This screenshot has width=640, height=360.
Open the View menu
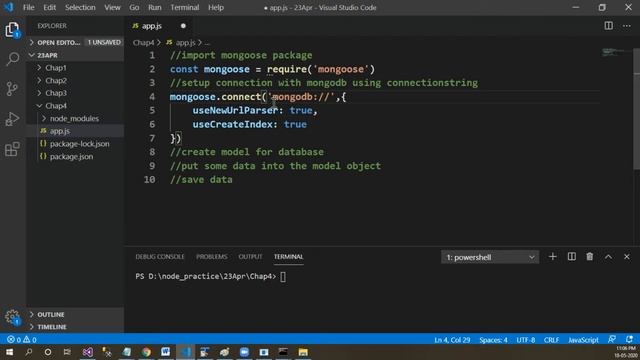point(112,7)
